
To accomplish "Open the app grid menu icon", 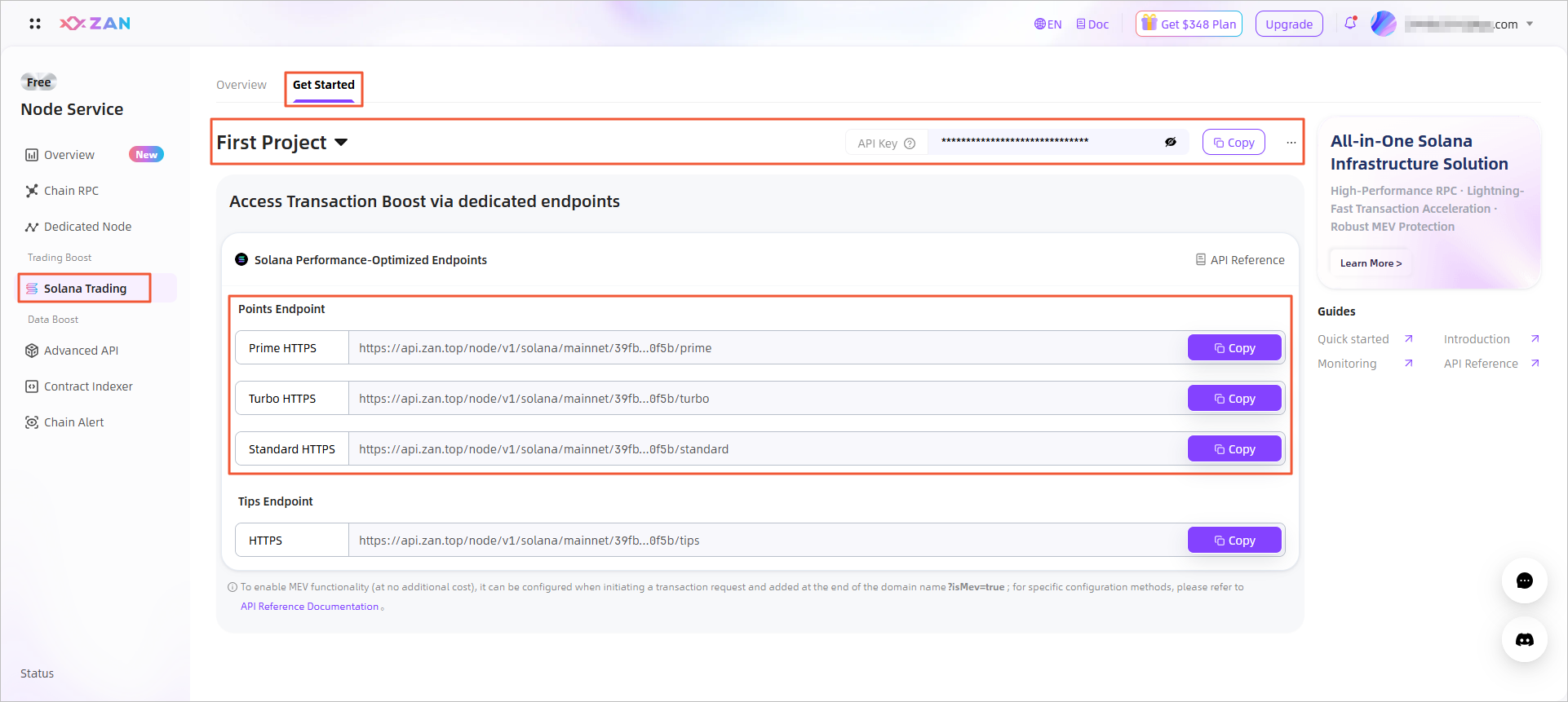I will [35, 24].
